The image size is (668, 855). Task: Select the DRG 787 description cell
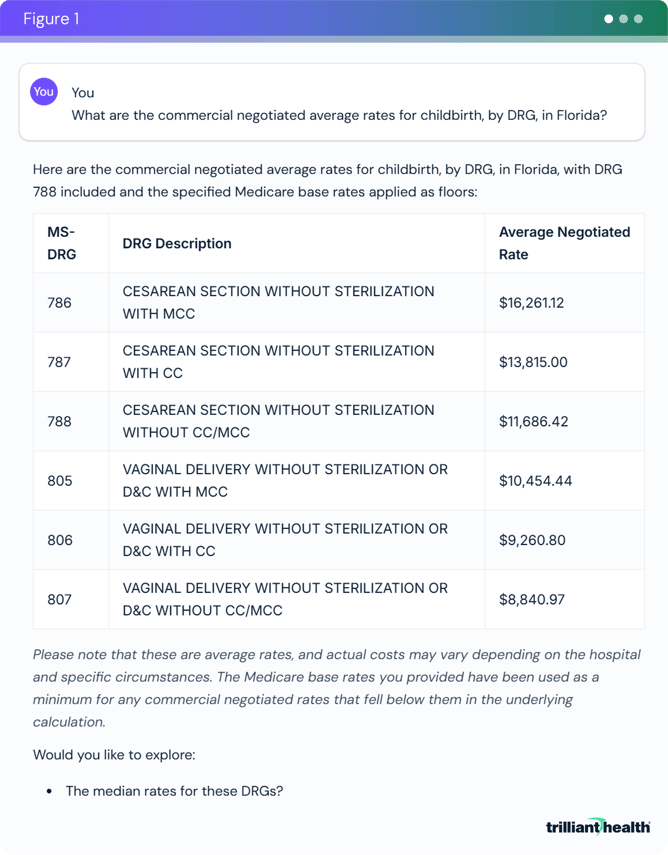[278, 361]
